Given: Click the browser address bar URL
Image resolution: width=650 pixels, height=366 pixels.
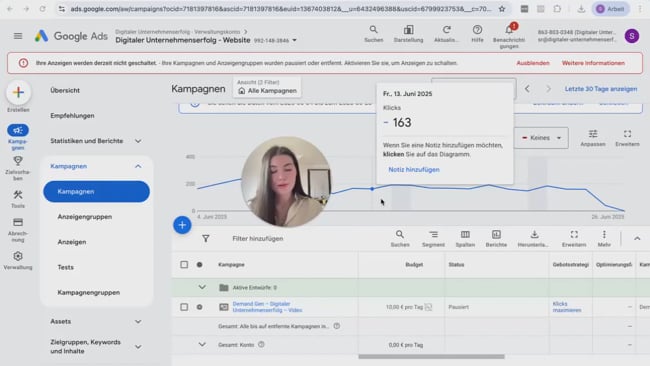Looking at the screenshot, I should click(281, 9).
